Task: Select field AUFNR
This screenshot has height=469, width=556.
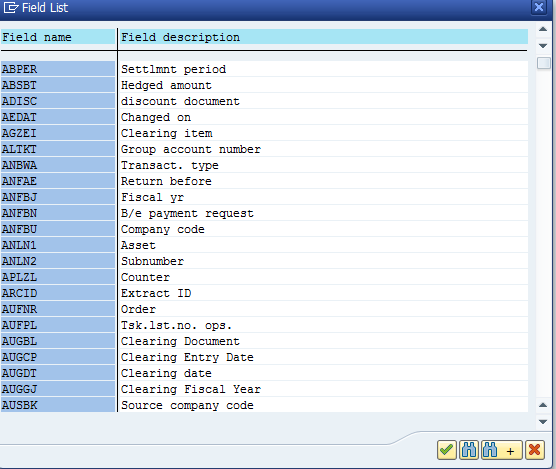Action: (x=58, y=309)
